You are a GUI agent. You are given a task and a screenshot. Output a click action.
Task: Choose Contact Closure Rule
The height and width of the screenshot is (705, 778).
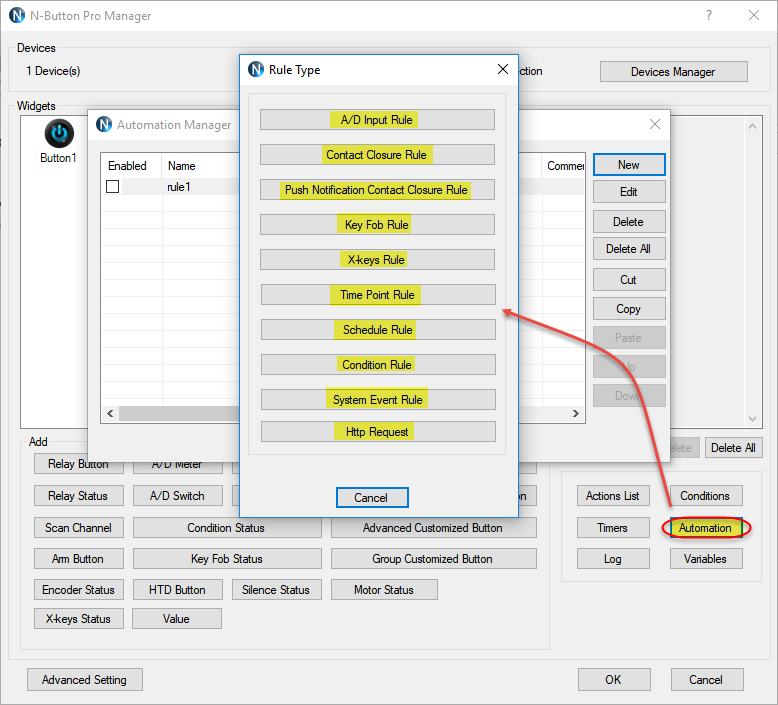tap(377, 155)
